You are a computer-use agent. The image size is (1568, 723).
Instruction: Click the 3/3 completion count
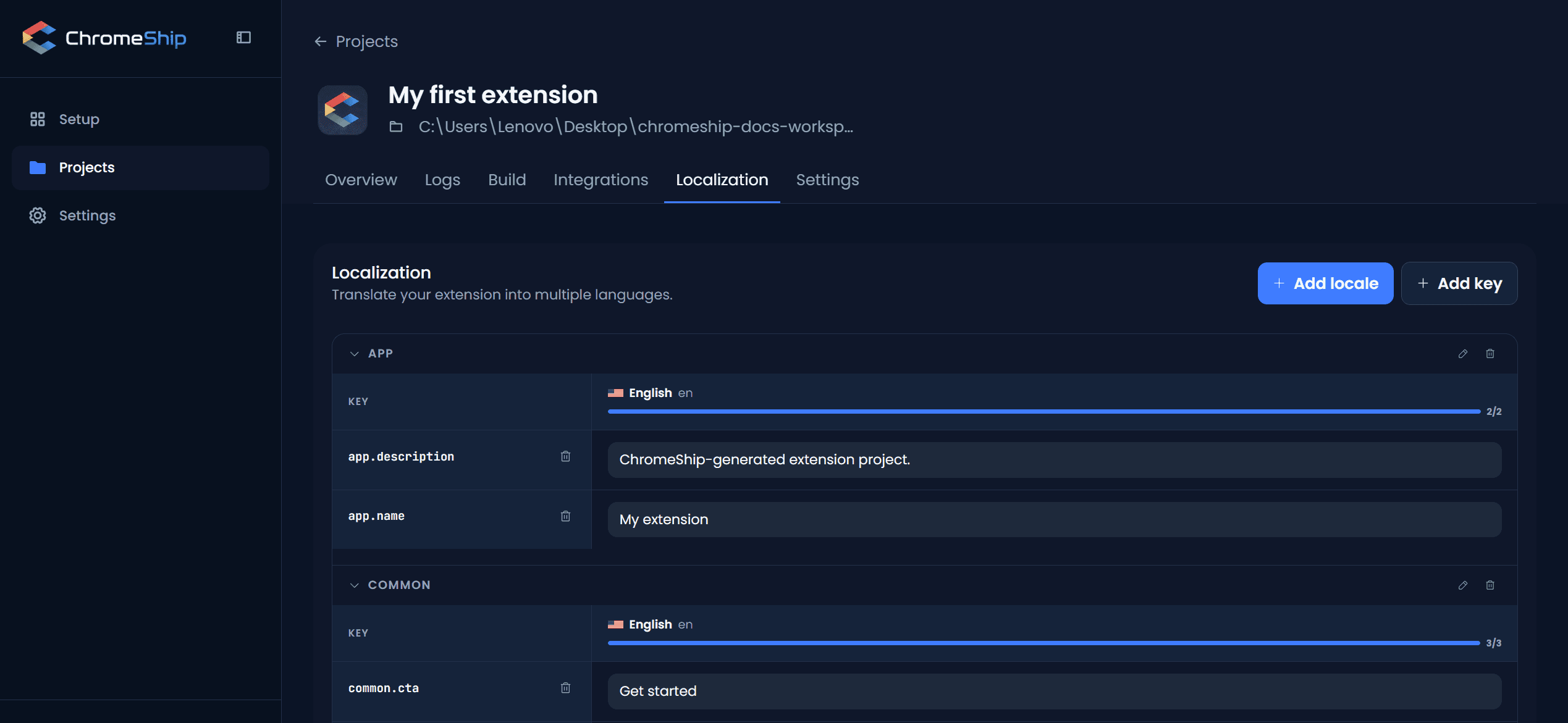pyautogui.click(x=1494, y=643)
